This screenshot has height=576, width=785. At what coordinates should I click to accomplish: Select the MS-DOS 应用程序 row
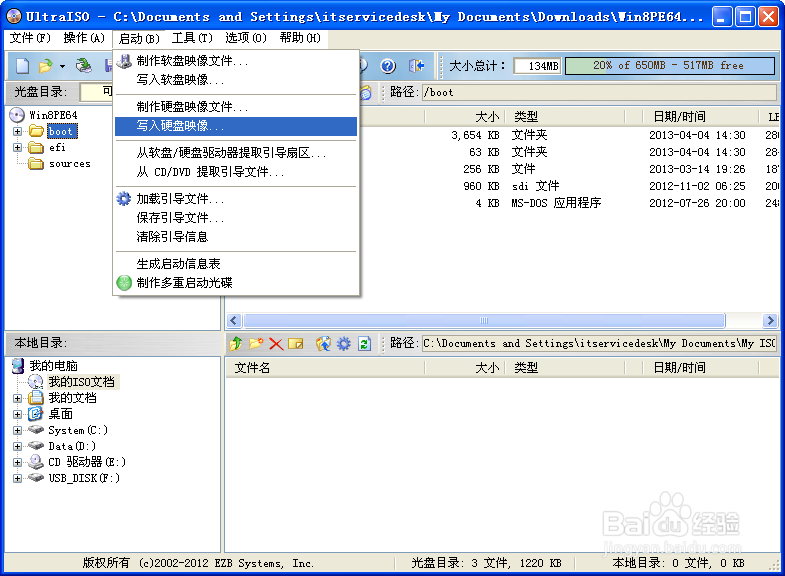click(502, 203)
